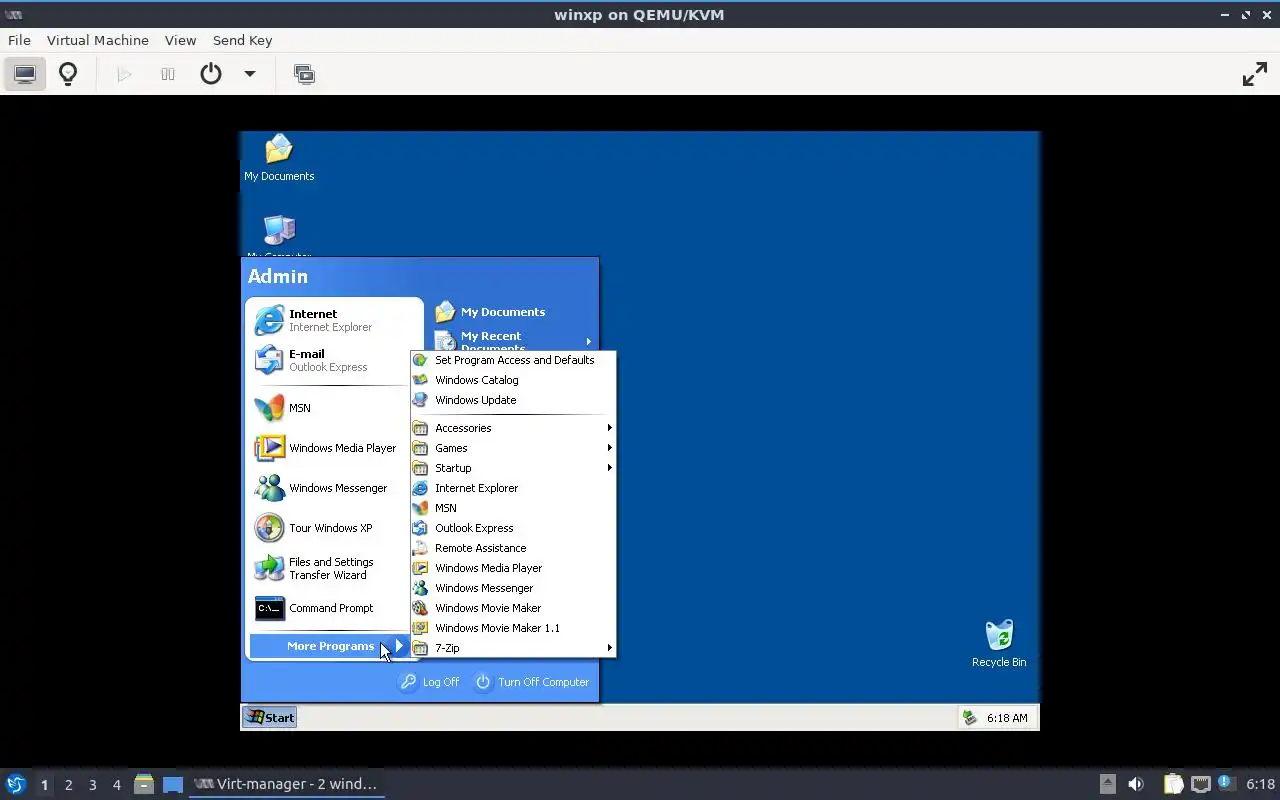The width and height of the screenshot is (1280, 800).
Task: Open MSN in the programs list
Action: 513,508
